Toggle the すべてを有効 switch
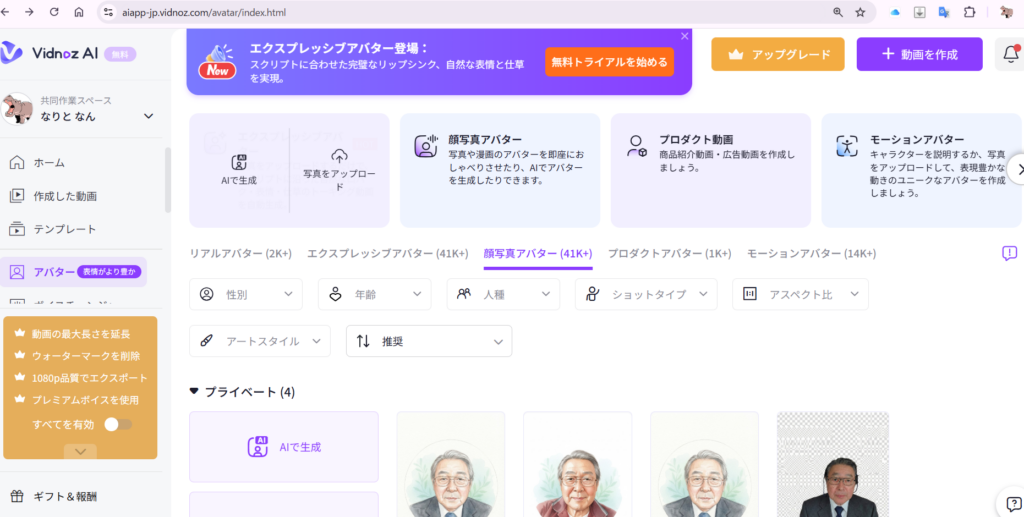 118,424
